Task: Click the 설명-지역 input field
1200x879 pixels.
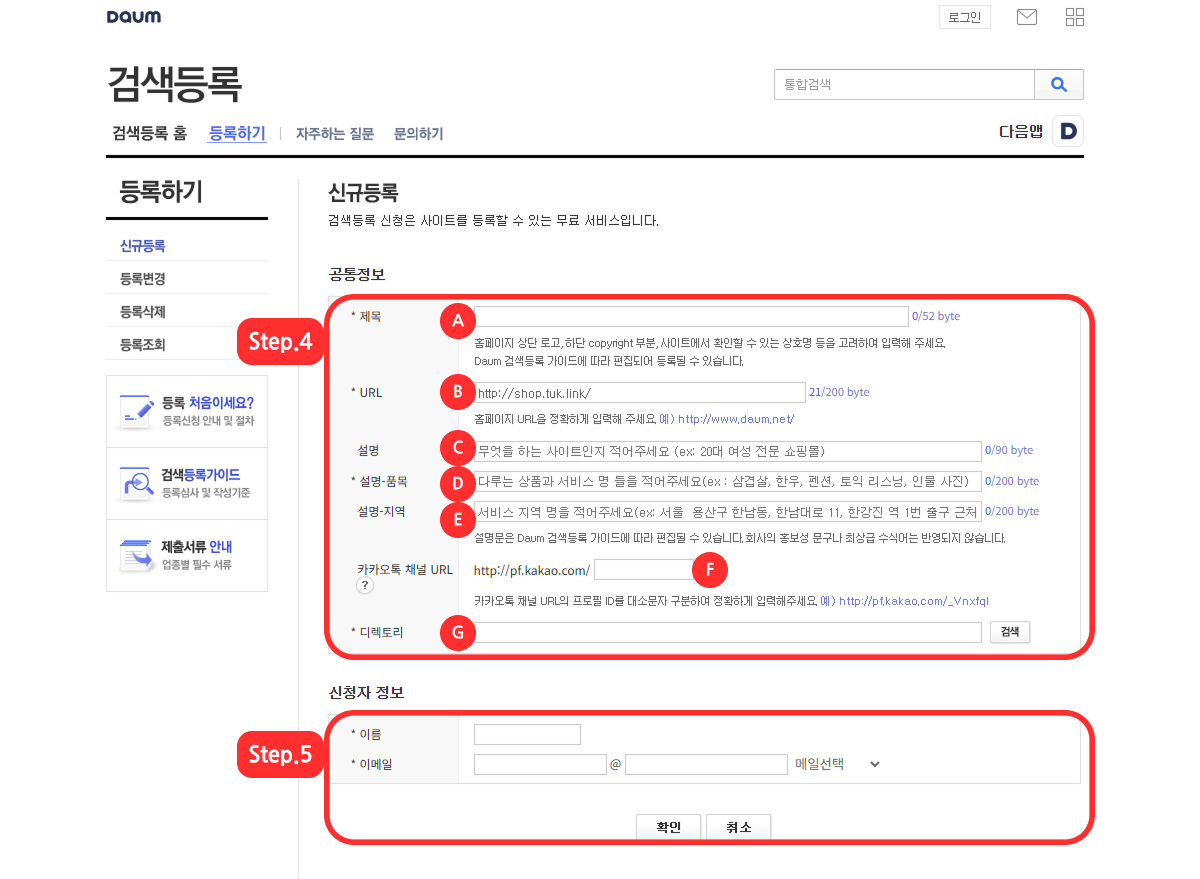Action: coord(728,511)
